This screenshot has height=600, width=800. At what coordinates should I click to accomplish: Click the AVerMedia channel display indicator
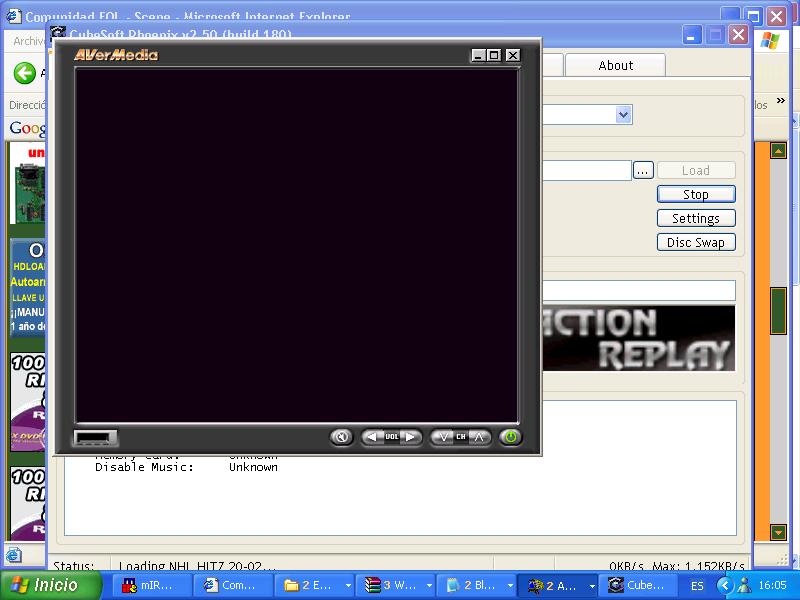95,438
